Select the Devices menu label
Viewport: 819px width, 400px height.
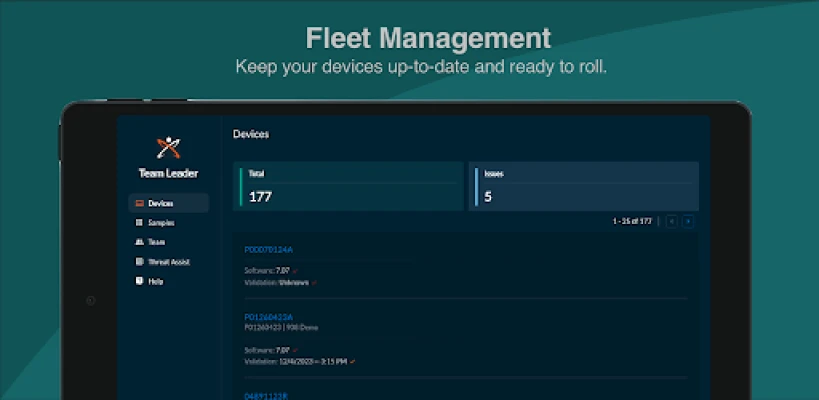161,203
